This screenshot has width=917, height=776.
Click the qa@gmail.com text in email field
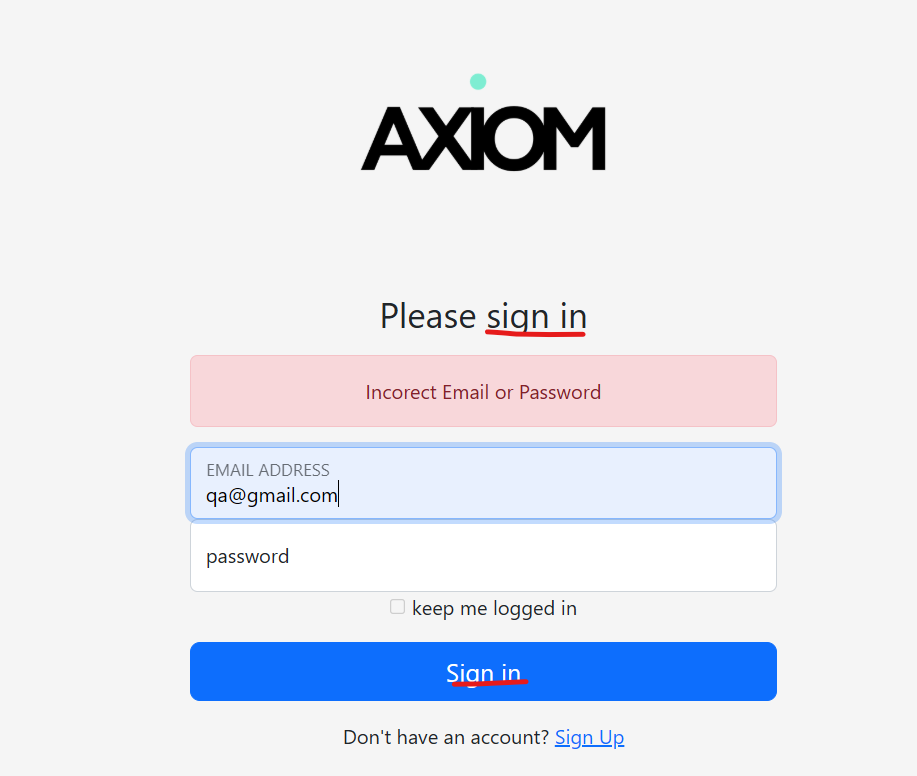[271, 494]
